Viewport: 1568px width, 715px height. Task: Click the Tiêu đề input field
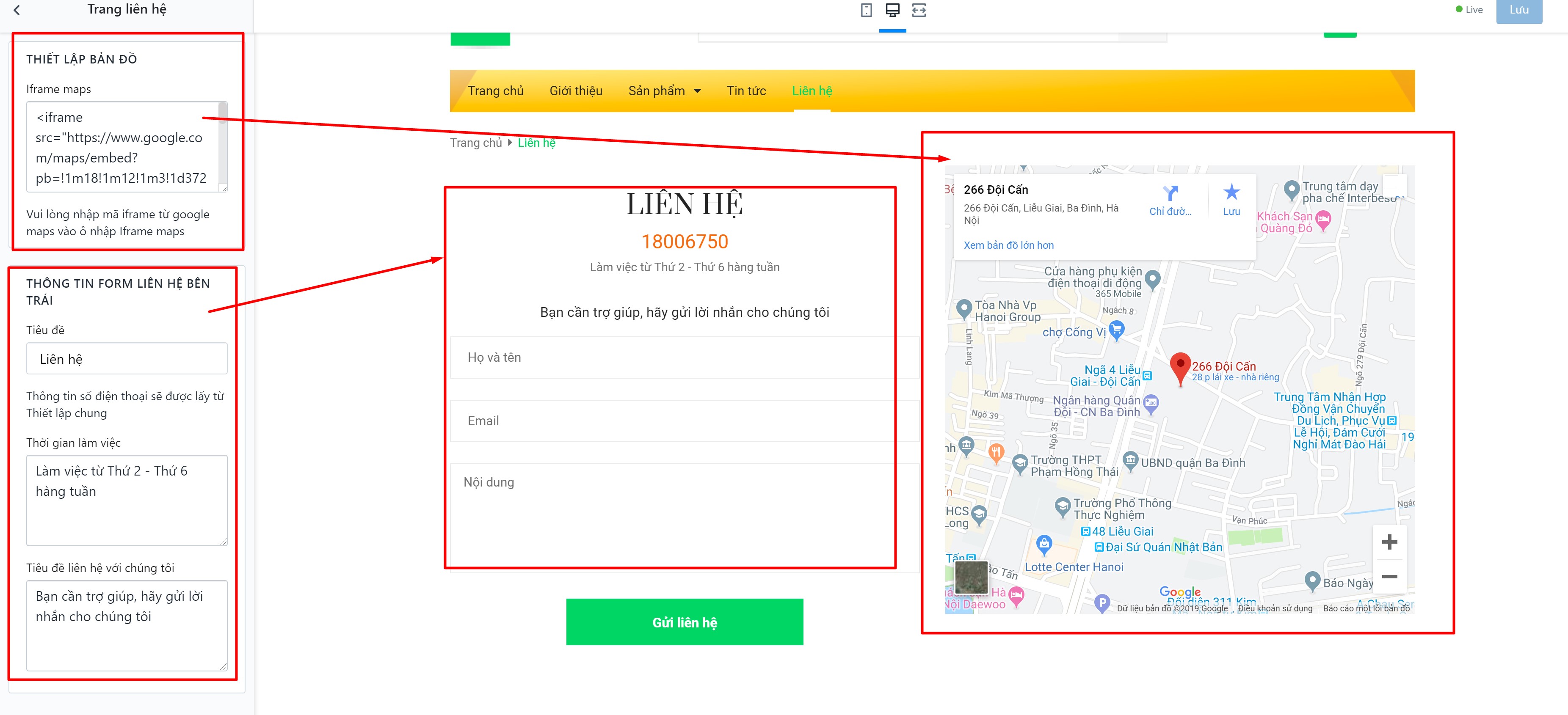127,359
